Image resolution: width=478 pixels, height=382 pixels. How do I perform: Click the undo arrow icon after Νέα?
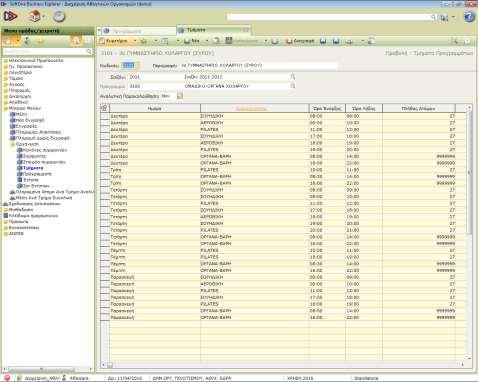(x=216, y=41)
